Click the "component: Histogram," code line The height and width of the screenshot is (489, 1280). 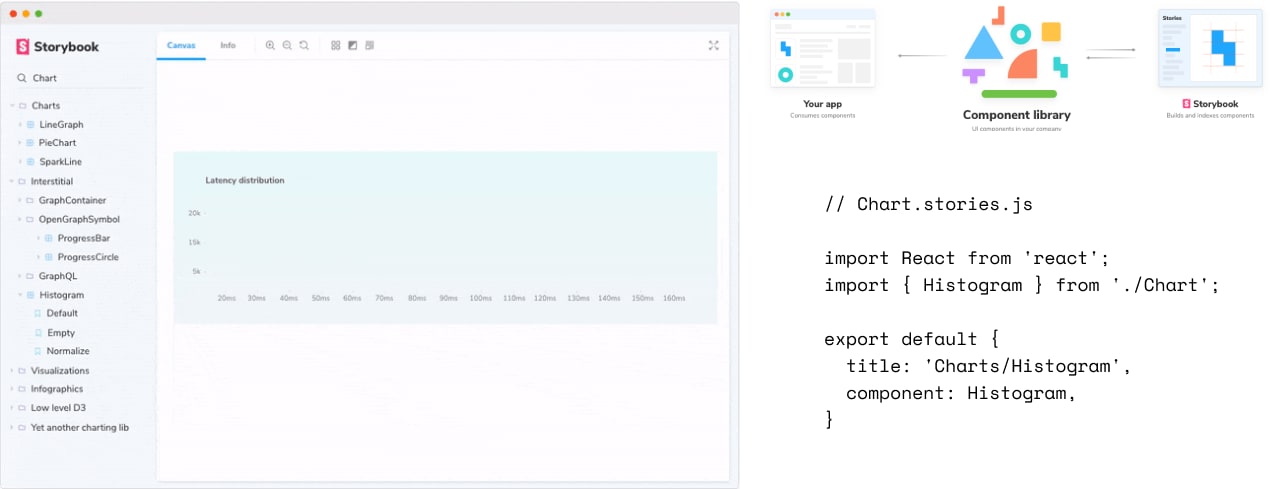[x=961, y=393]
